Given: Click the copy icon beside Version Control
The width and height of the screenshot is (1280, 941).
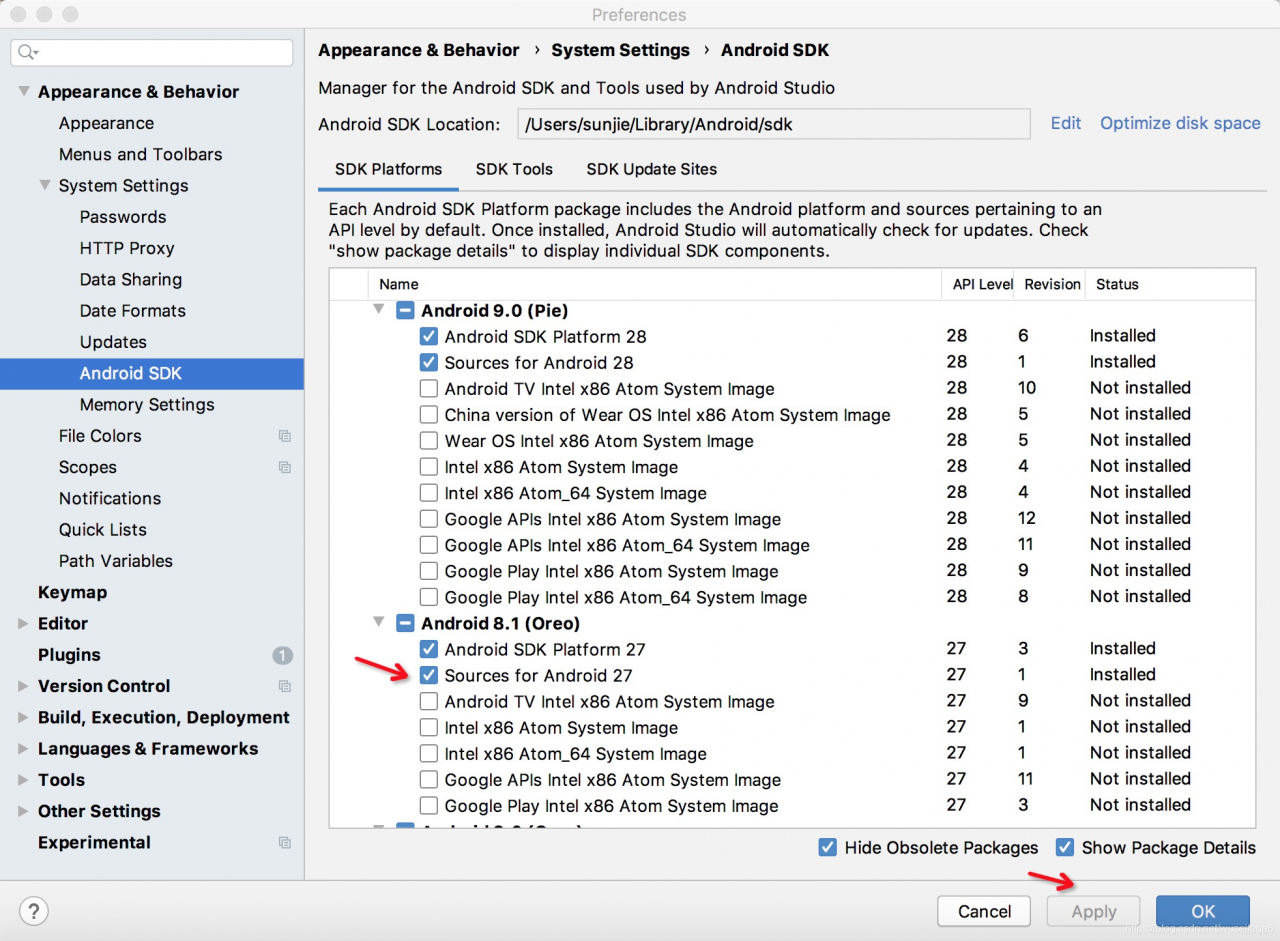Looking at the screenshot, I should point(285,686).
